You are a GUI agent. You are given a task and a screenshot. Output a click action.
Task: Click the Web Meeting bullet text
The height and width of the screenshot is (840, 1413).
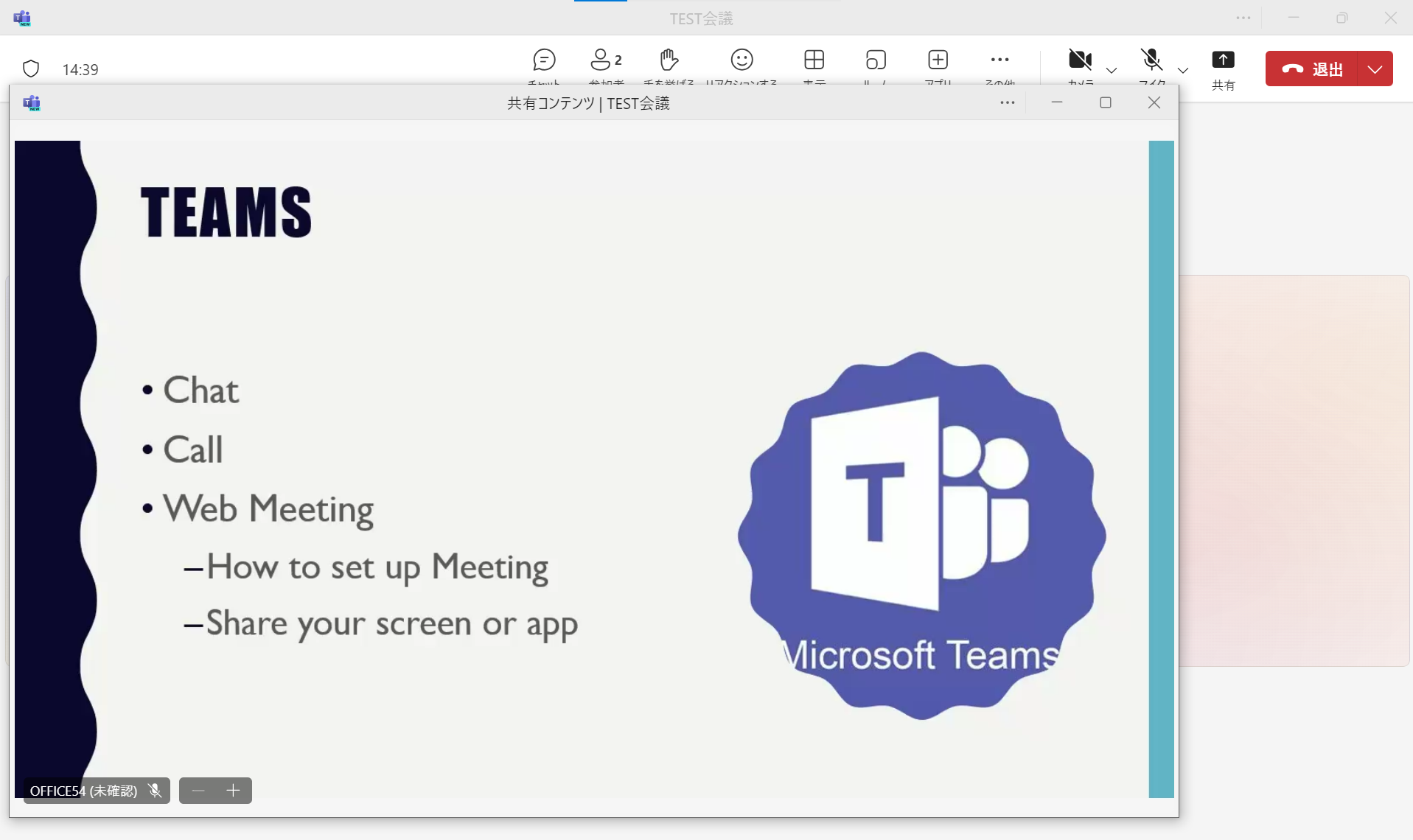[268, 509]
